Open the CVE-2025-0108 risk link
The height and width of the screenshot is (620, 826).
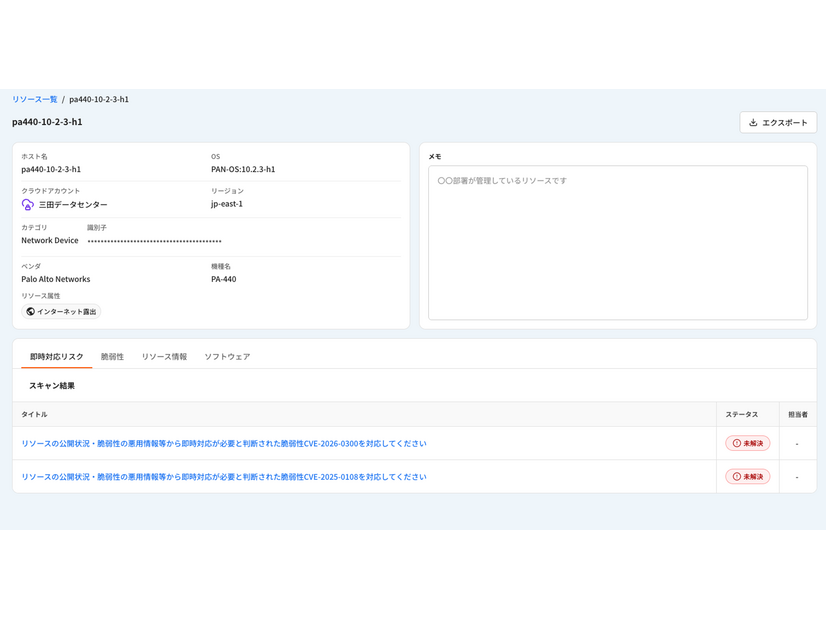224,477
